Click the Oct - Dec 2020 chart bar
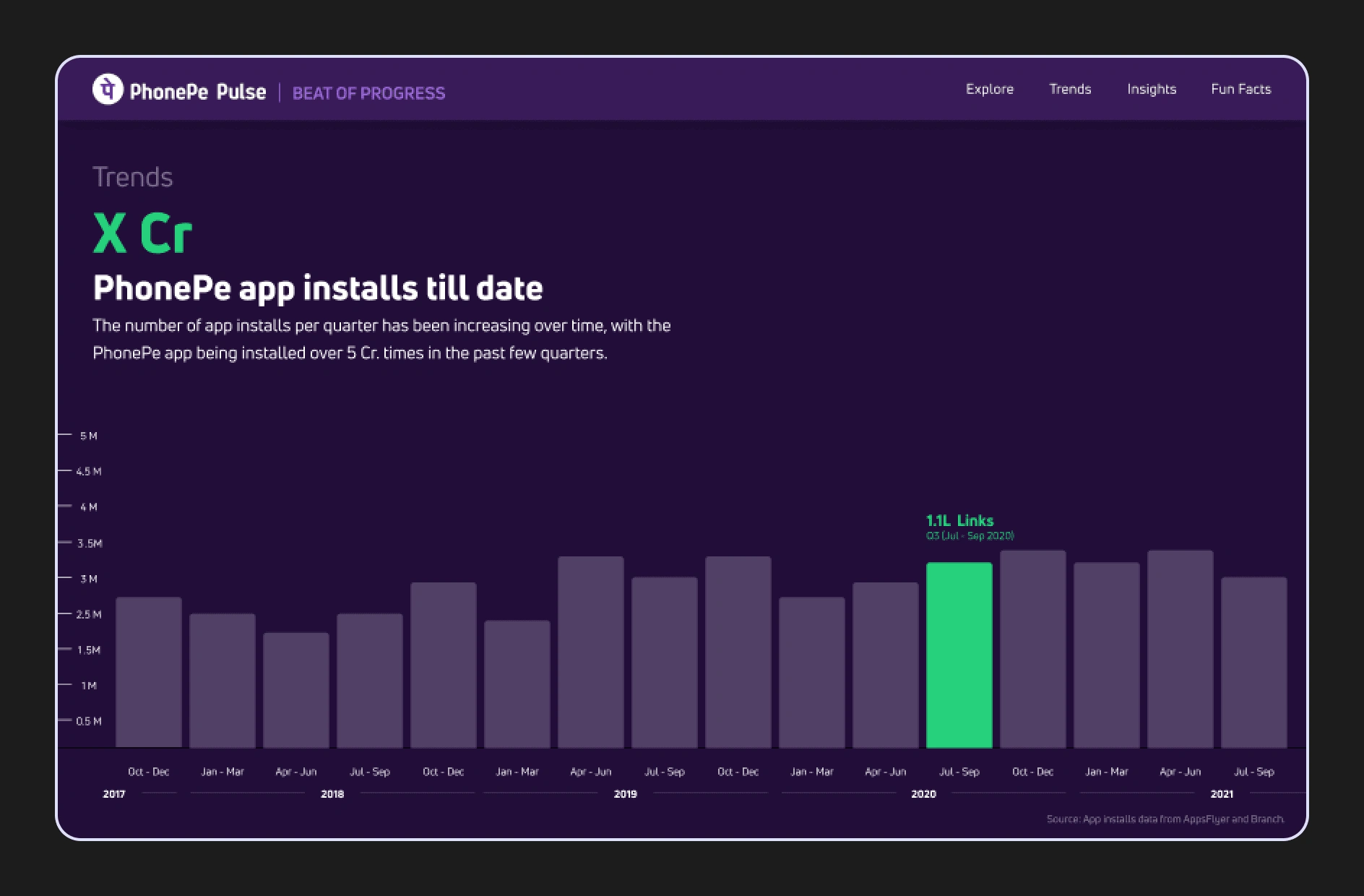Viewport: 1364px width, 896px height. point(1033,649)
